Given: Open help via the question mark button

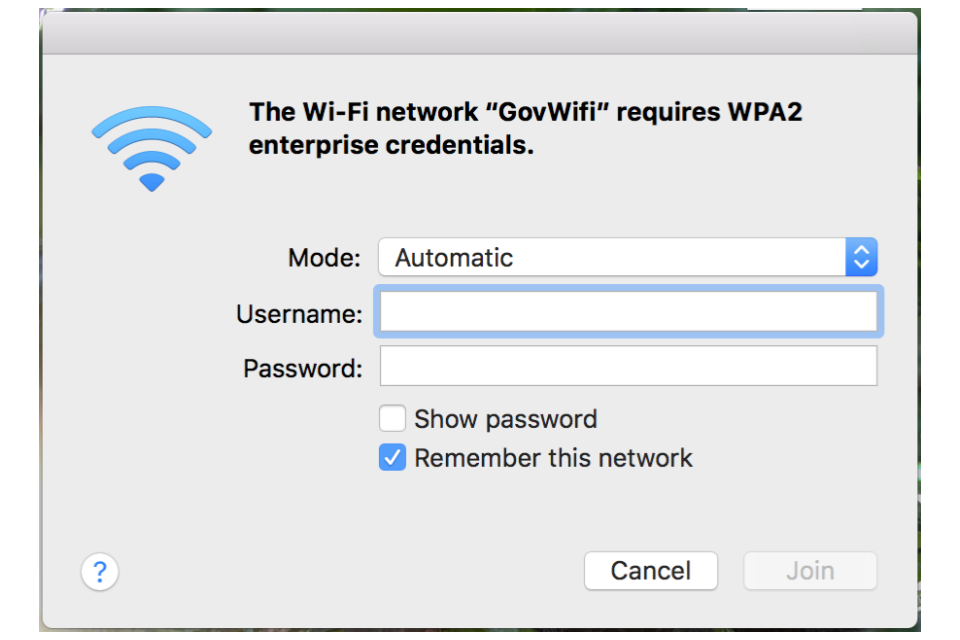Looking at the screenshot, I should [100, 571].
